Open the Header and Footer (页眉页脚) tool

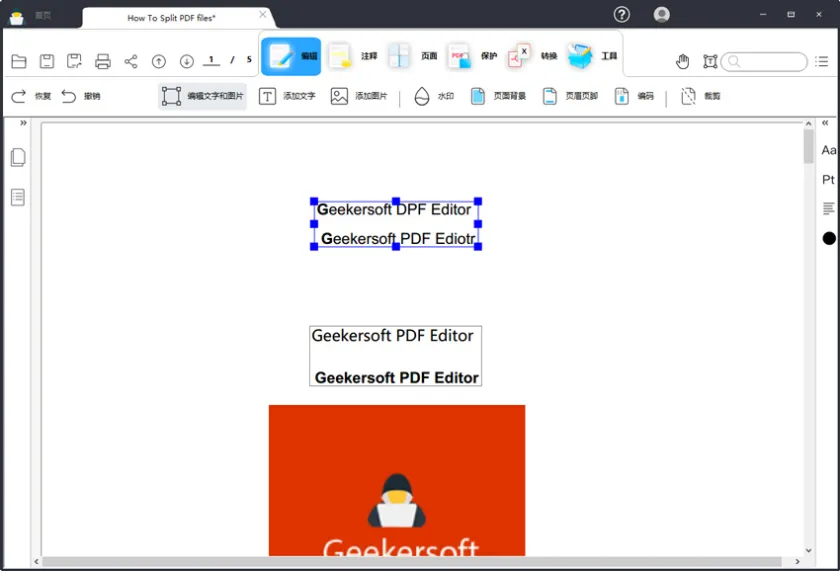point(569,97)
